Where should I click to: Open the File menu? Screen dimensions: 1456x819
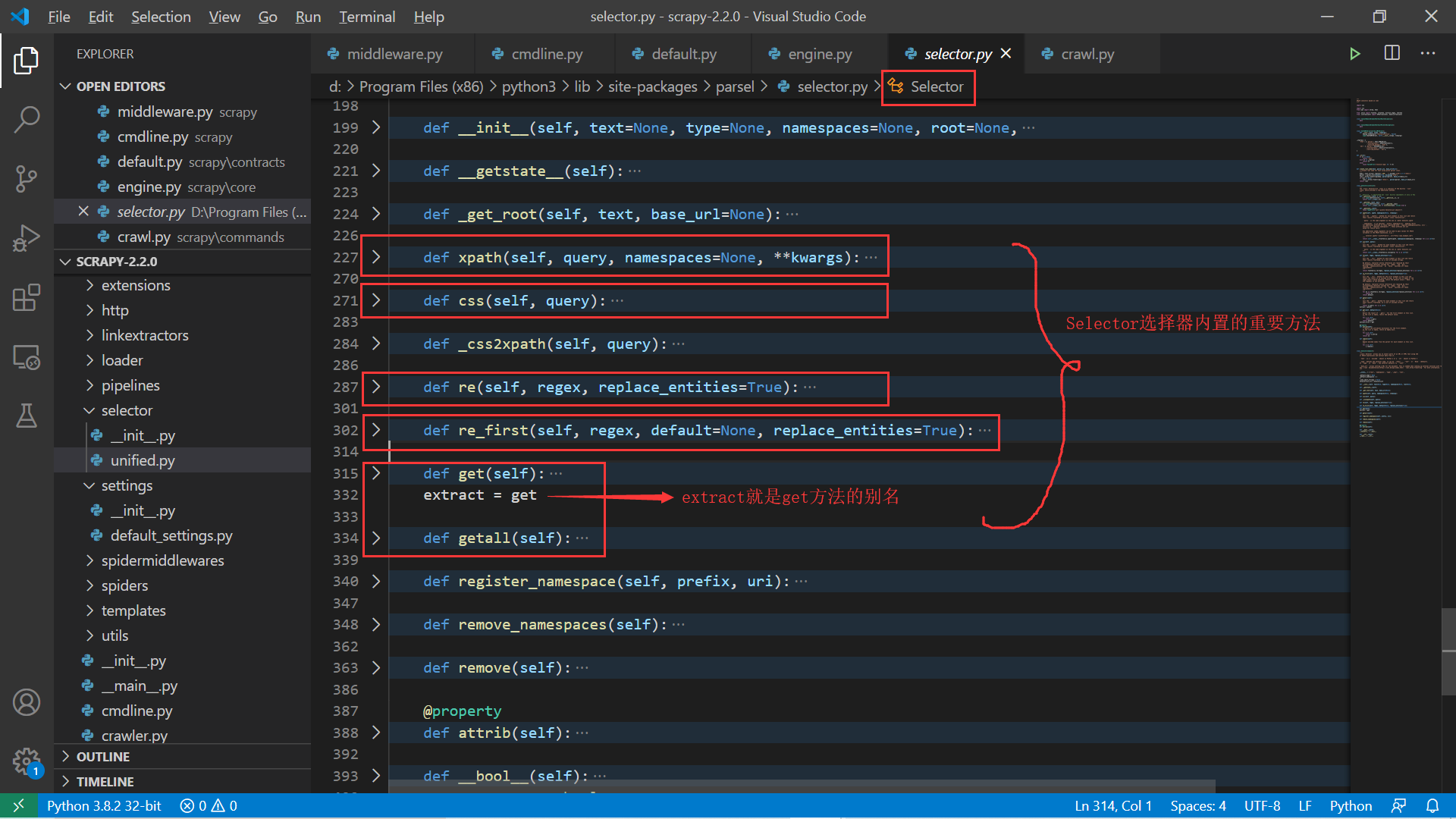(x=58, y=17)
